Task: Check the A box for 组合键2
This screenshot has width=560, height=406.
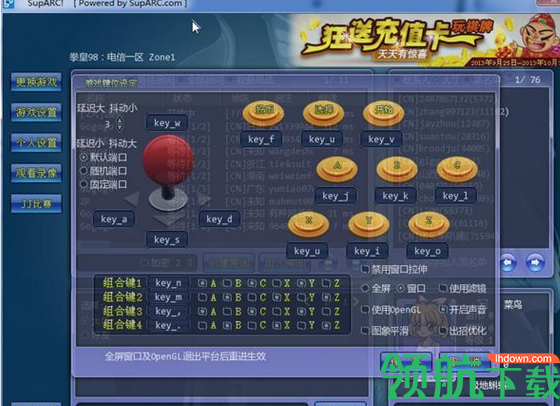Action: click(x=202, y=297)
